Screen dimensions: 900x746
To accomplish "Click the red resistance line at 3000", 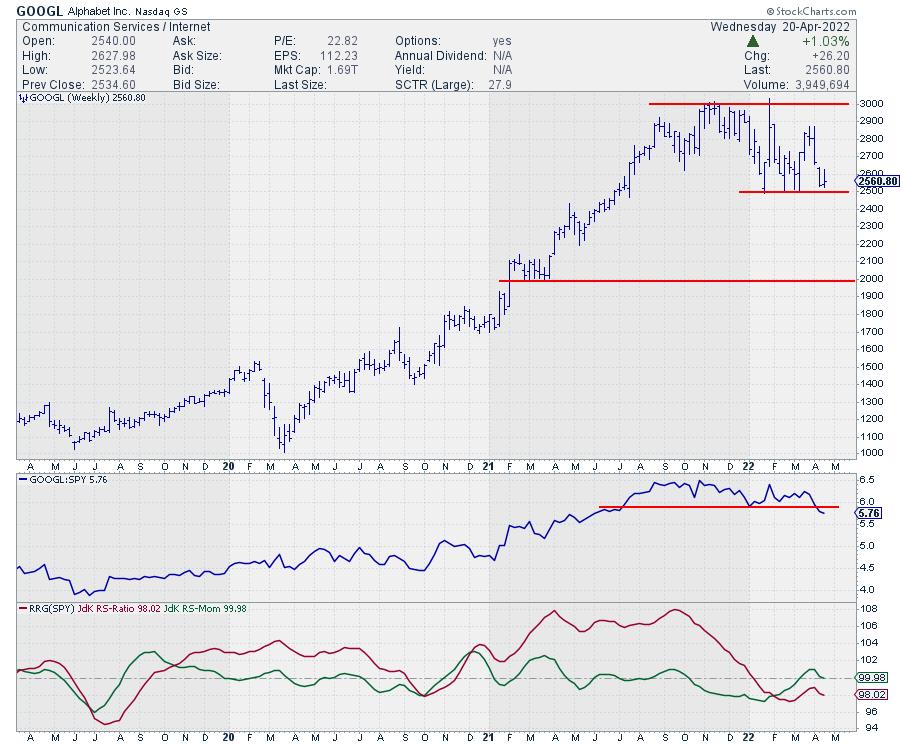I will click(750, 104).
